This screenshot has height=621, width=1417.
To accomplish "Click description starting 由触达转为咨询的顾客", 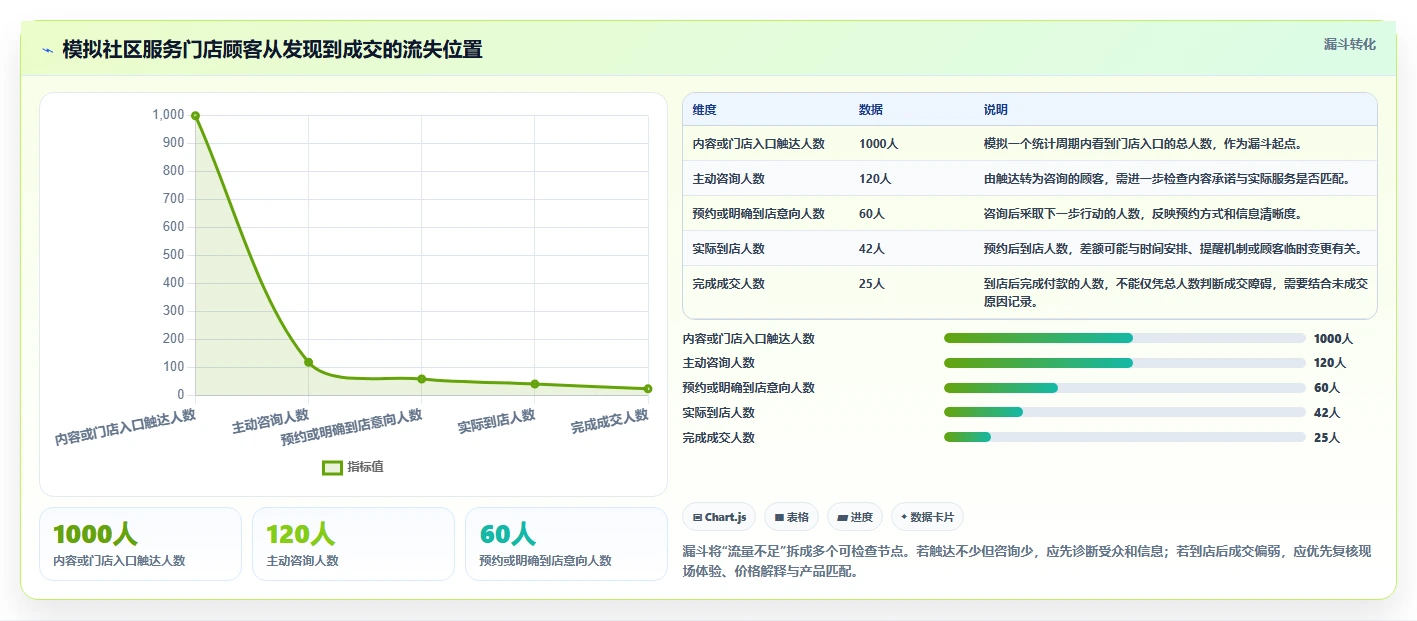I will 1168,179.
